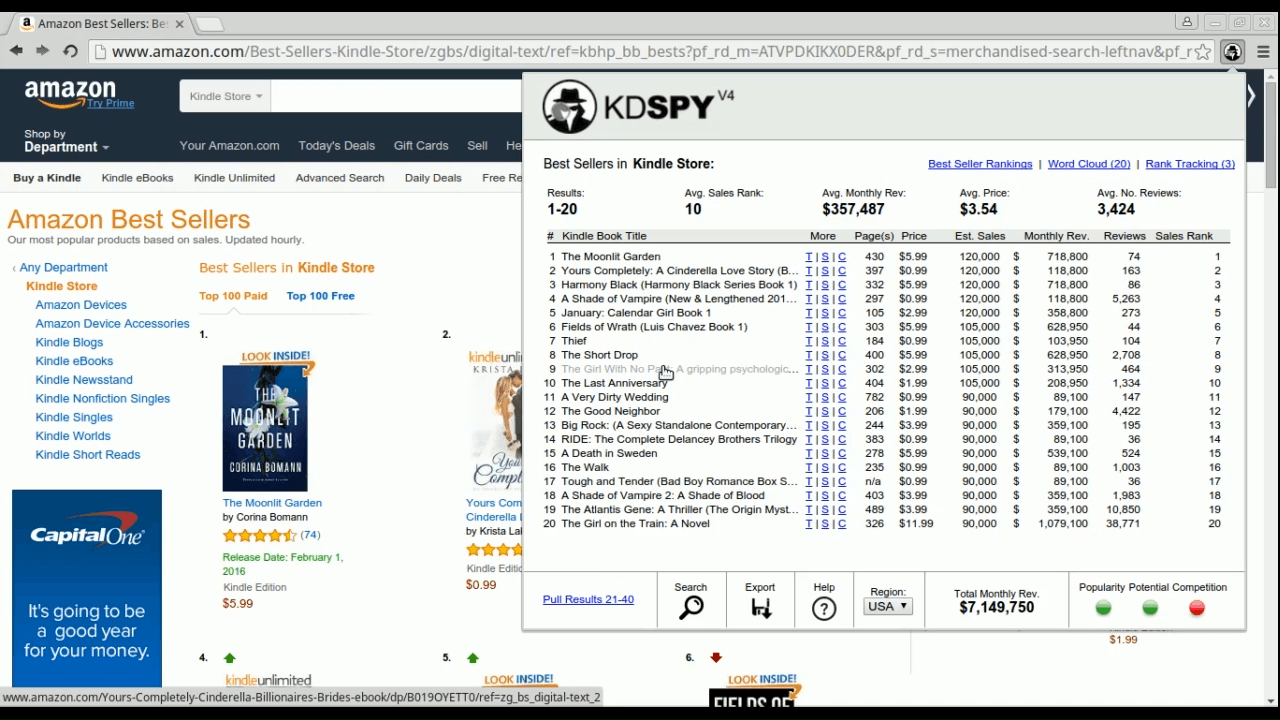Screen dimensions: 1280x720
Task: Click the red Competition indicator light
Action: (1197, 608)
